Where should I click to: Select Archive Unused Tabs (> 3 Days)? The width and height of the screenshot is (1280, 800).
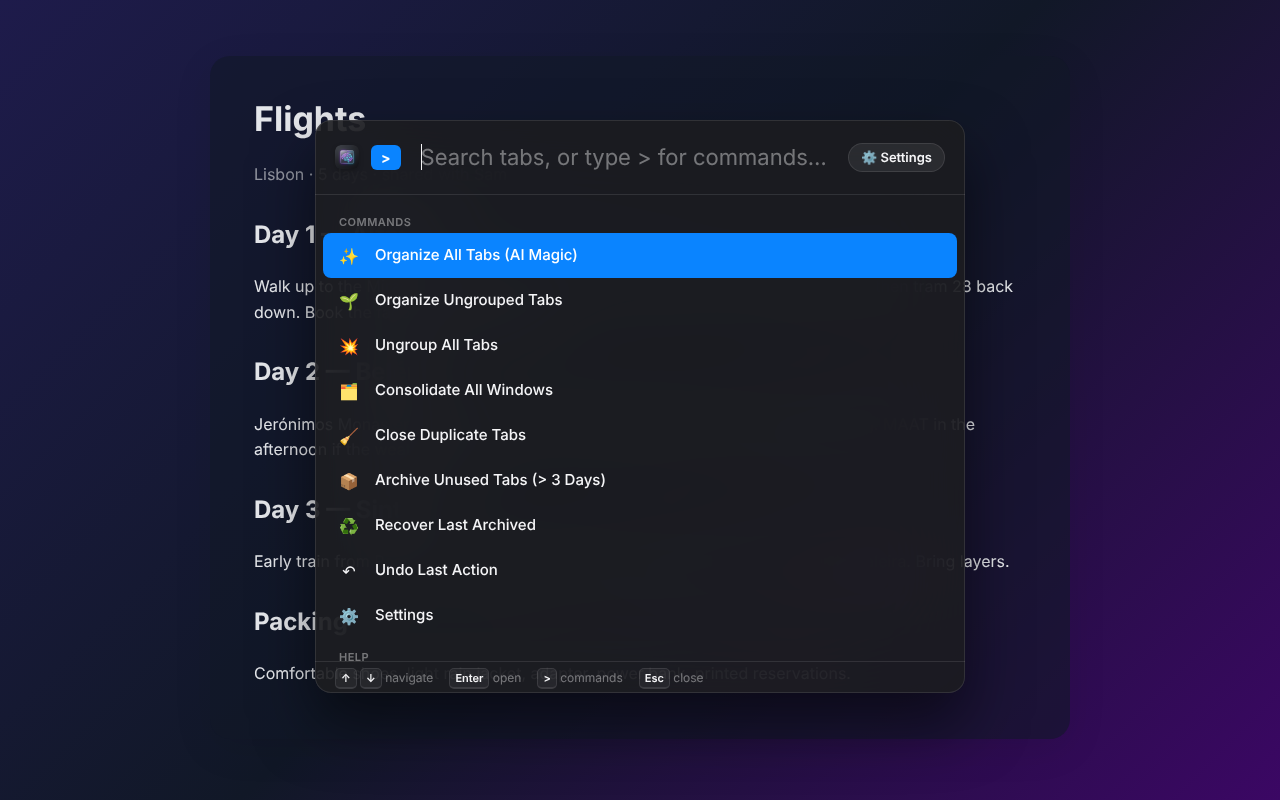click(640, 480)
